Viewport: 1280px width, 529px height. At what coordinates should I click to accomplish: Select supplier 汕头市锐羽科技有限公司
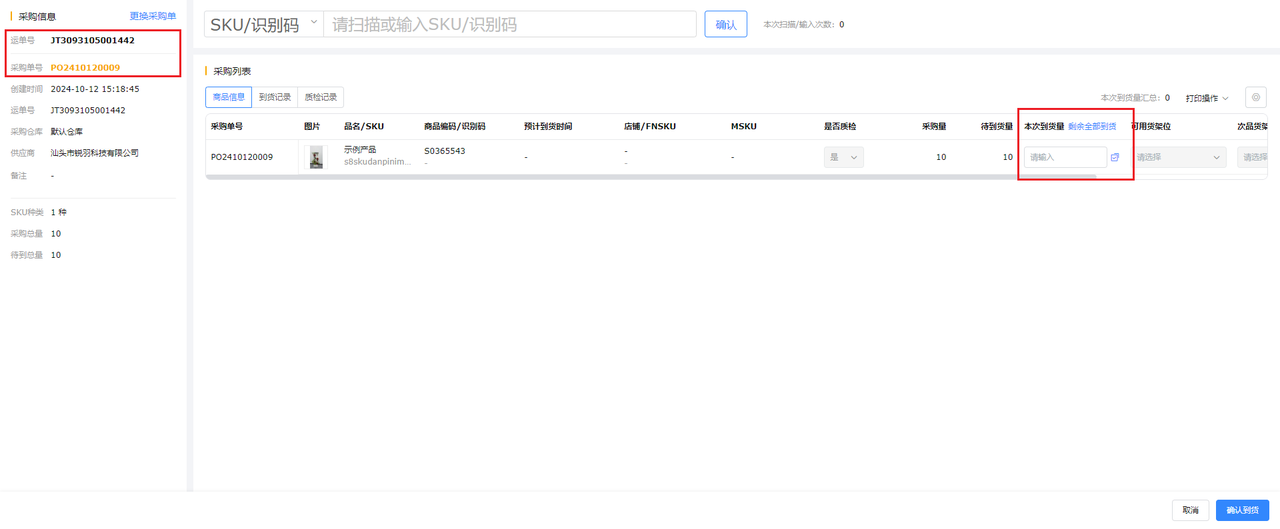click(95, 153)
